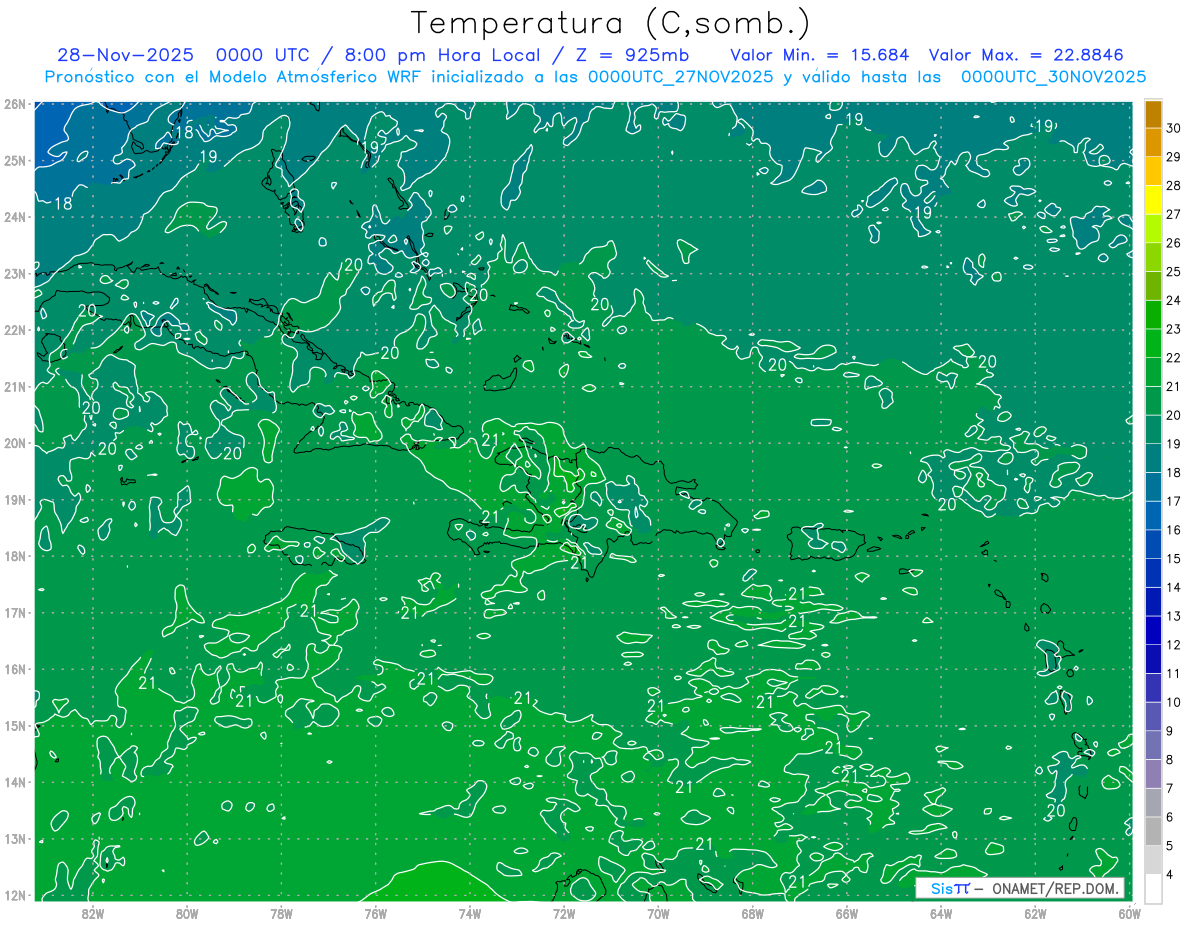Click the latitude label "26N"
This screenshot has height=927, width=1200.
pyautogui.click(x=14, y=104)
